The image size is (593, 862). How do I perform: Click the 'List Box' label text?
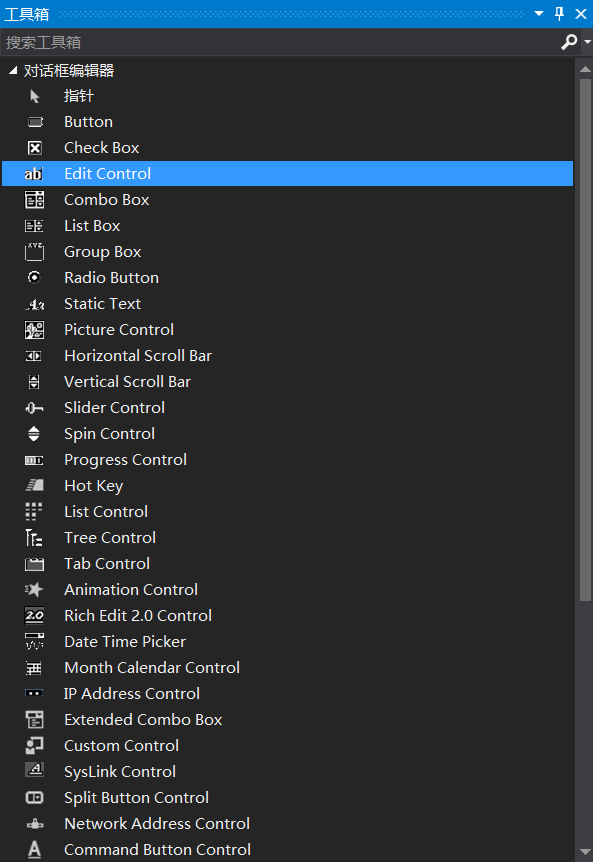[x=92, y=226]
